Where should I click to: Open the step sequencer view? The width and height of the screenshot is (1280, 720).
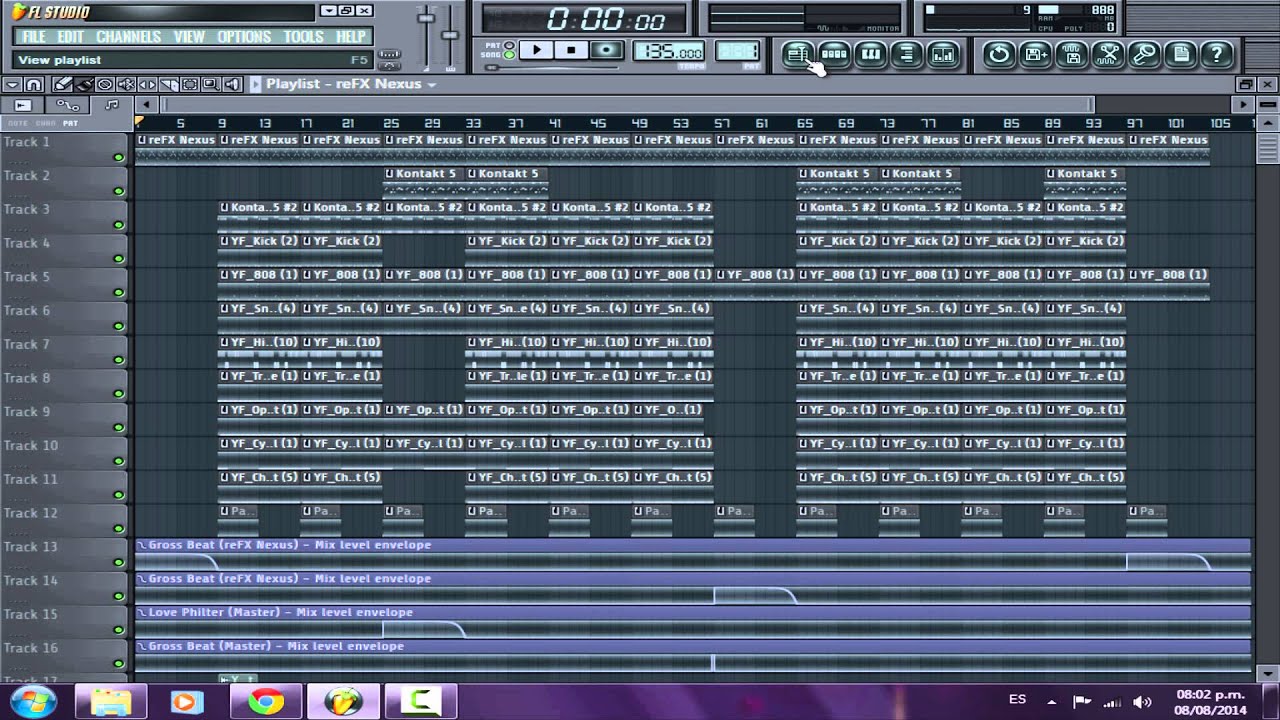(834, 54)
